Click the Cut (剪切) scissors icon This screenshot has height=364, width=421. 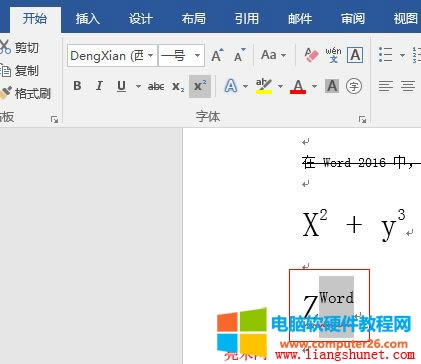tap(5, 47)
